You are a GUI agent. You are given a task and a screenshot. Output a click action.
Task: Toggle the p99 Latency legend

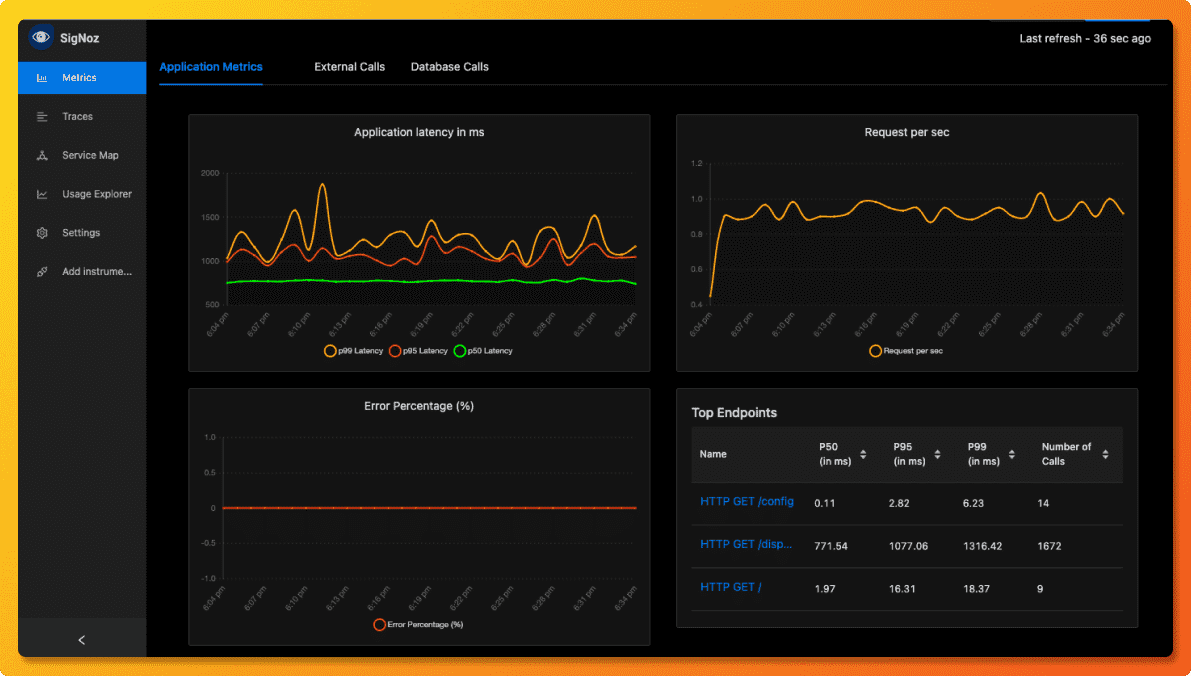[x=353, y=350]
